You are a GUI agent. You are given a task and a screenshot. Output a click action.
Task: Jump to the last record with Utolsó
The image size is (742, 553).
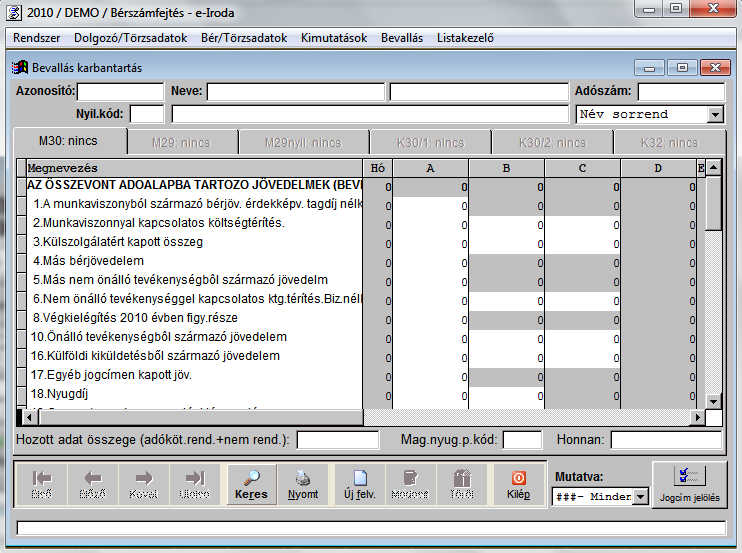[194, 483]
